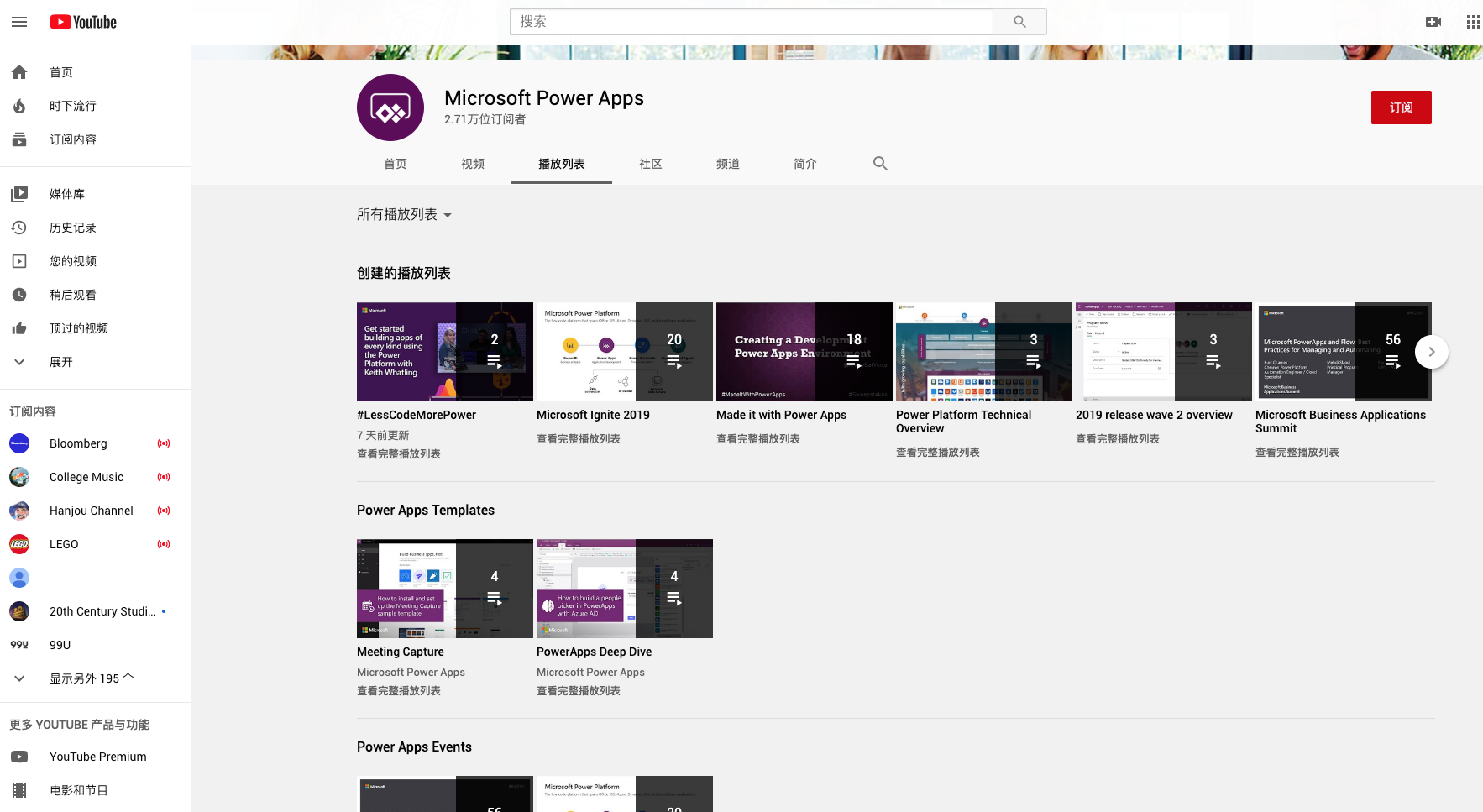Switch to 视频 tab

coord(473,164)
